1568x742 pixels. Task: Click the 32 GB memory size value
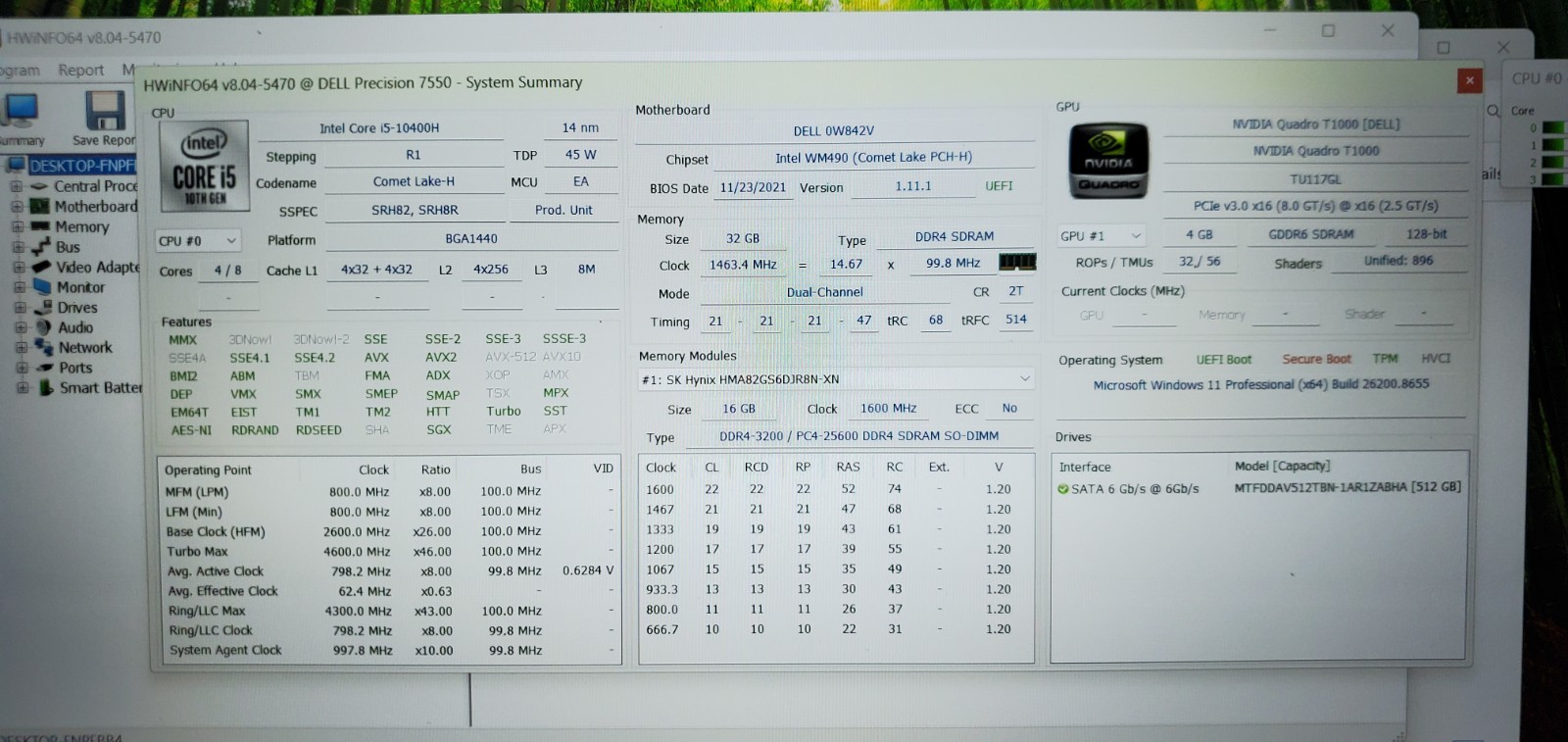(x=743, y=238)
